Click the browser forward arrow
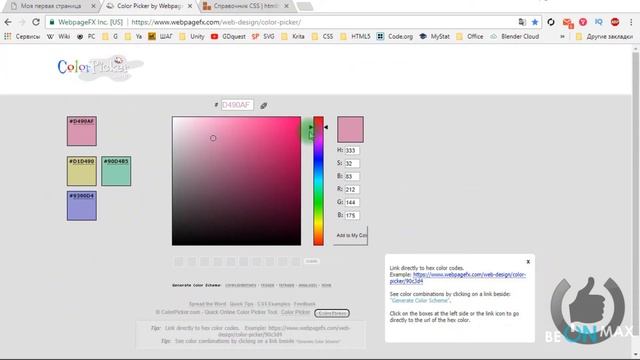Screen dimensions: 640x360 click(22, 22)
